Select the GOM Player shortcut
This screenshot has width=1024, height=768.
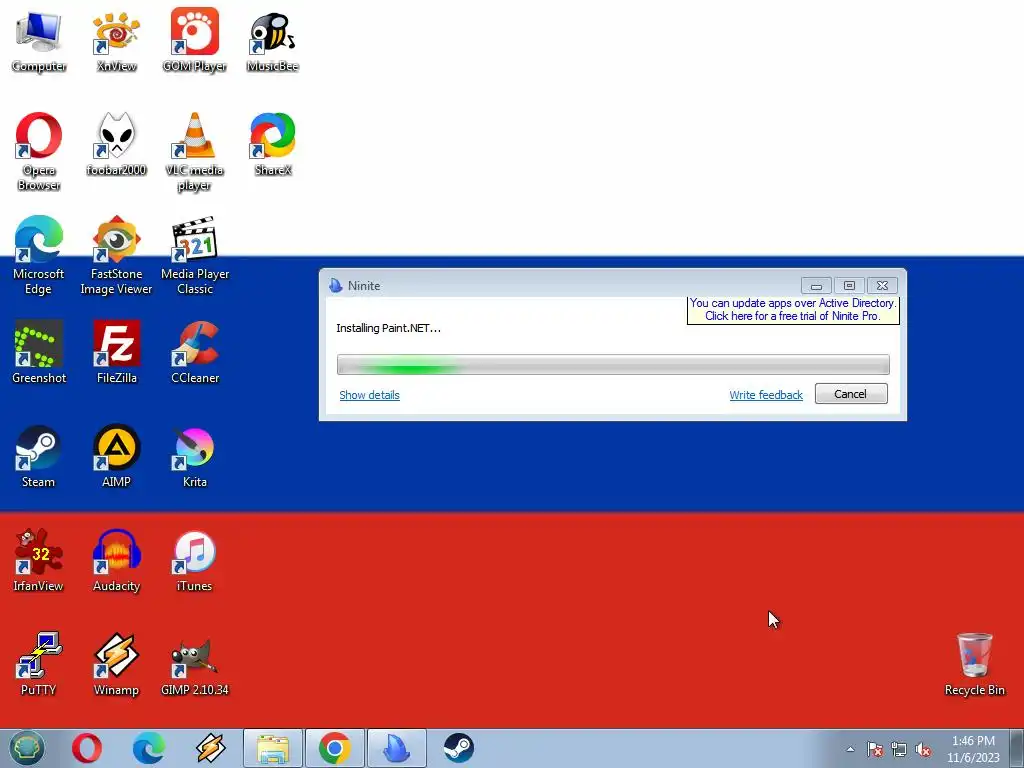(195, 40)
